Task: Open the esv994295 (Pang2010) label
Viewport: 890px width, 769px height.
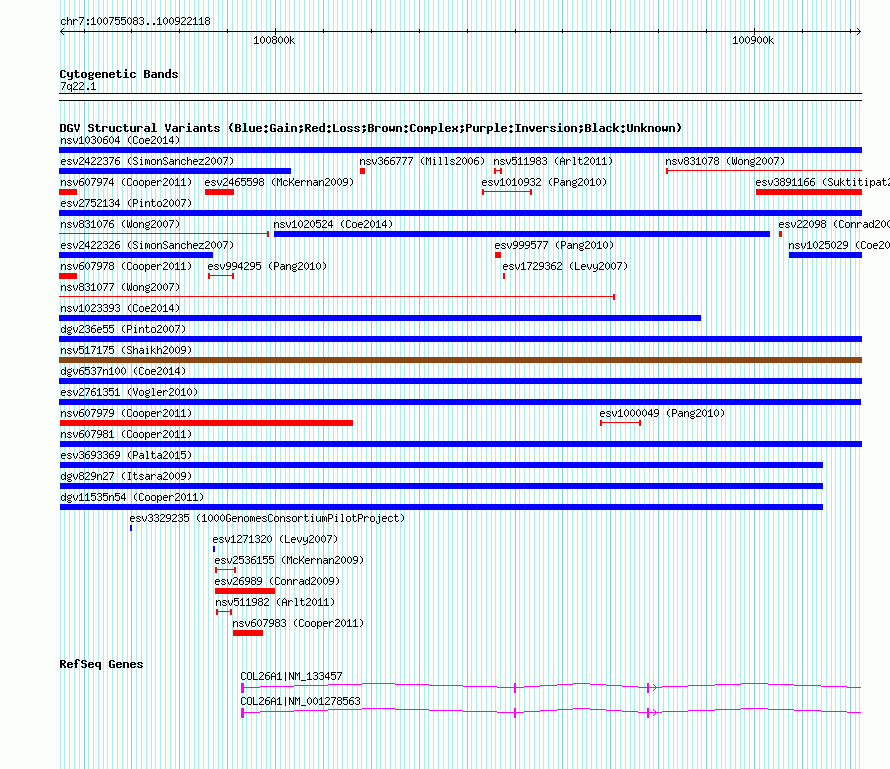Action: point(267,266)
